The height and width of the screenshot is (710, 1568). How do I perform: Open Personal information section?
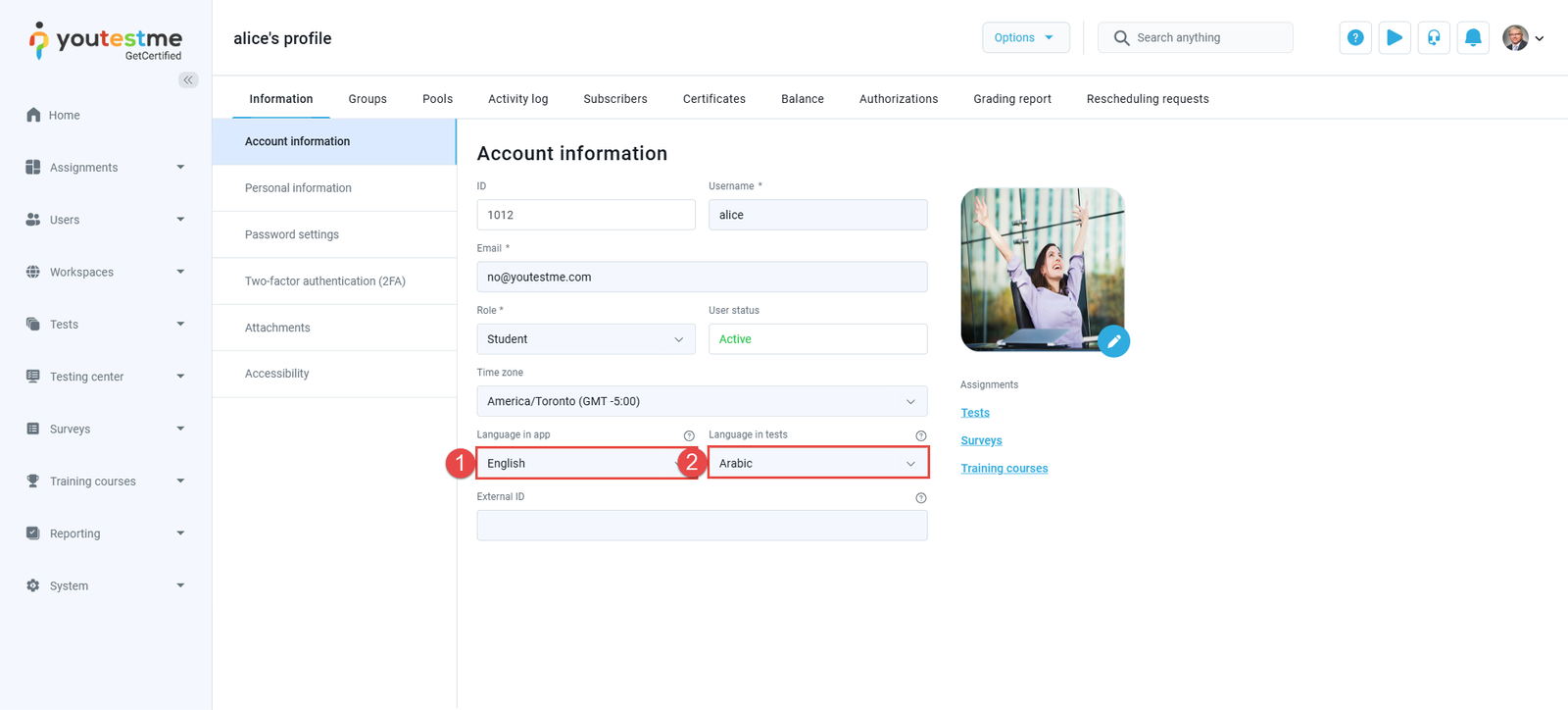point(334,188)
